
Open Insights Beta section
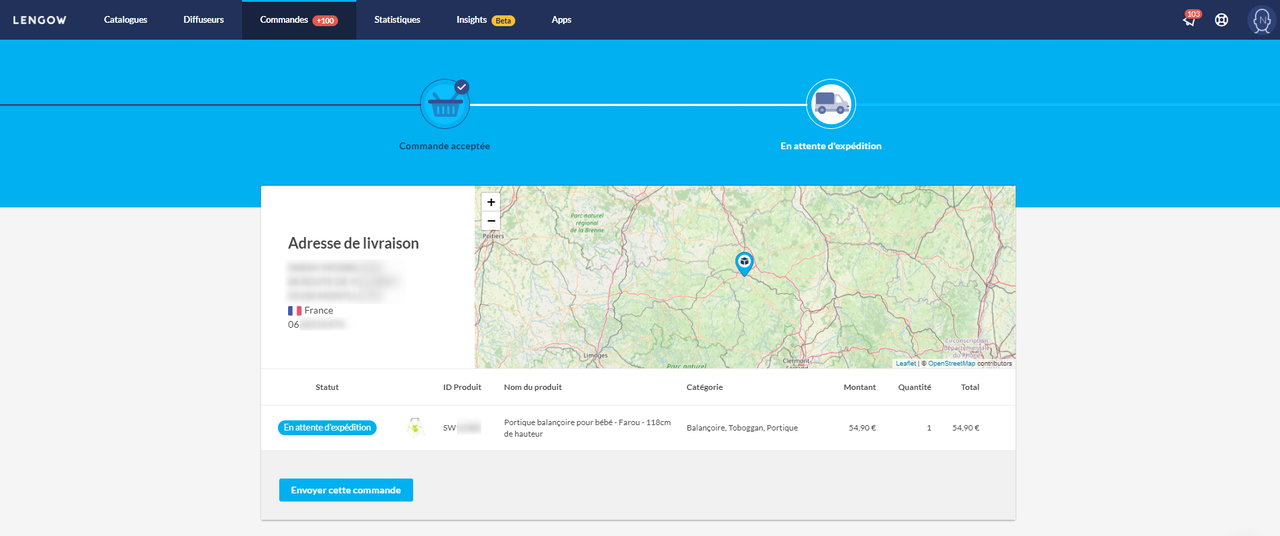click(x=486, y=20)
